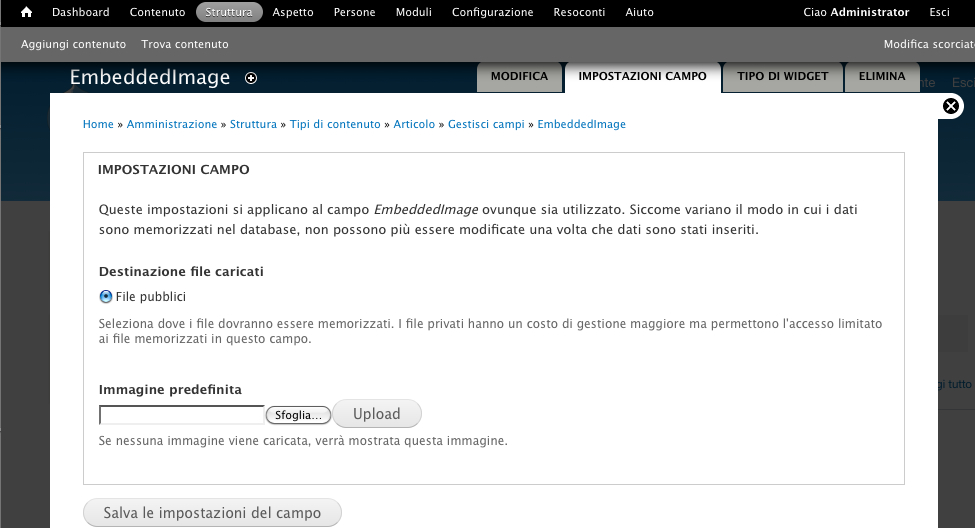
Task: Follow the Gestisci campi breadcrumb link
Action: (x=486, y=124)
